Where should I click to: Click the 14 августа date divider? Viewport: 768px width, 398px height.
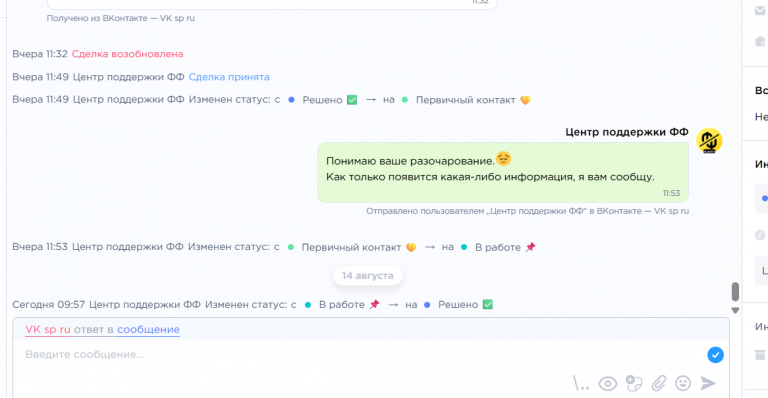(x=368, y=276)
